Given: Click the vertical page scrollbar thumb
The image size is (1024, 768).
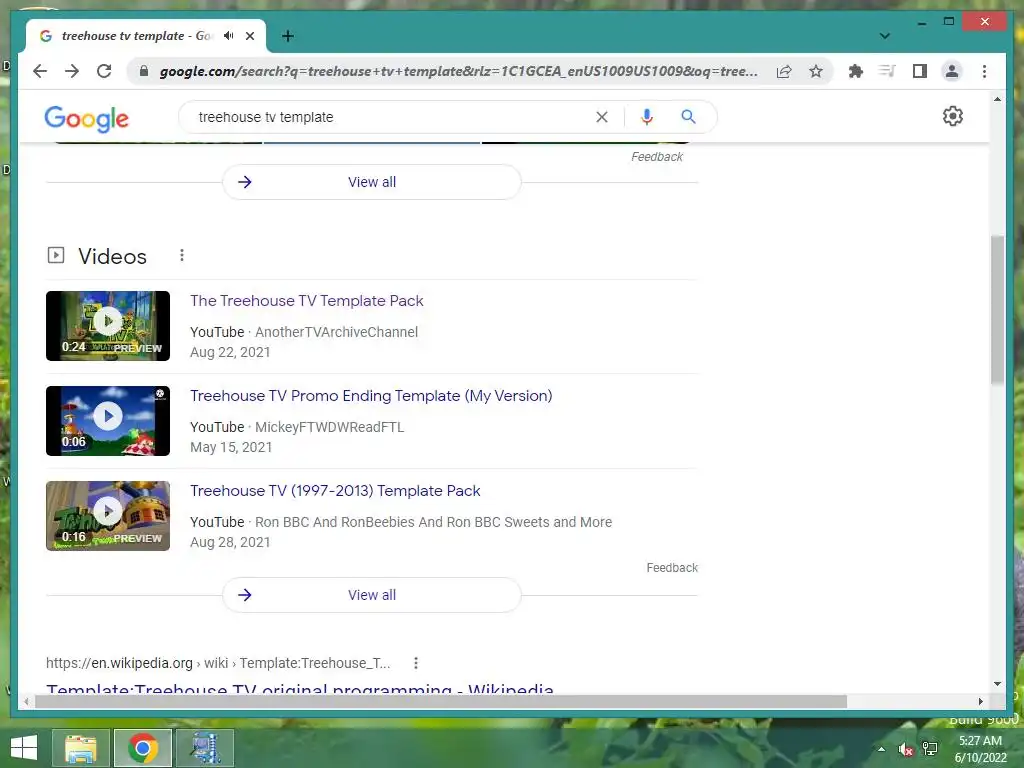Looking at the screenshot, I should pos(997,310).
